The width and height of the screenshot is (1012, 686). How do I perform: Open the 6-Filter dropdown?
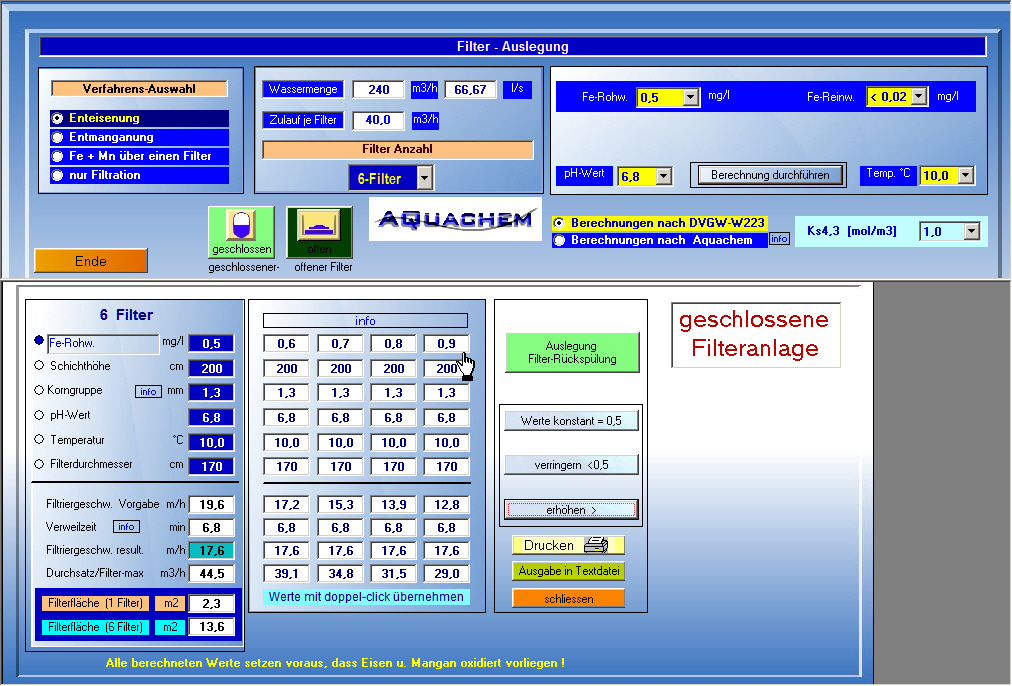tap(426, 177)
